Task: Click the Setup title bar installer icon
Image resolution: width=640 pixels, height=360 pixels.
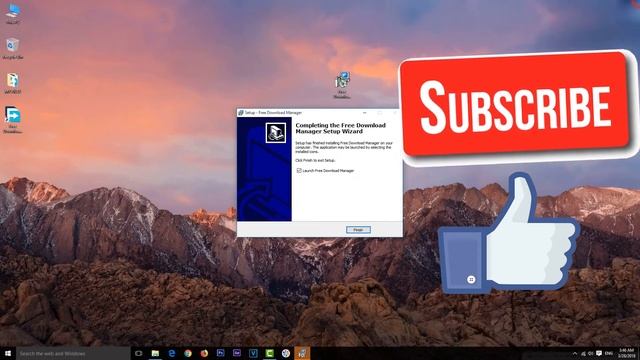Action: pos(240,113)
